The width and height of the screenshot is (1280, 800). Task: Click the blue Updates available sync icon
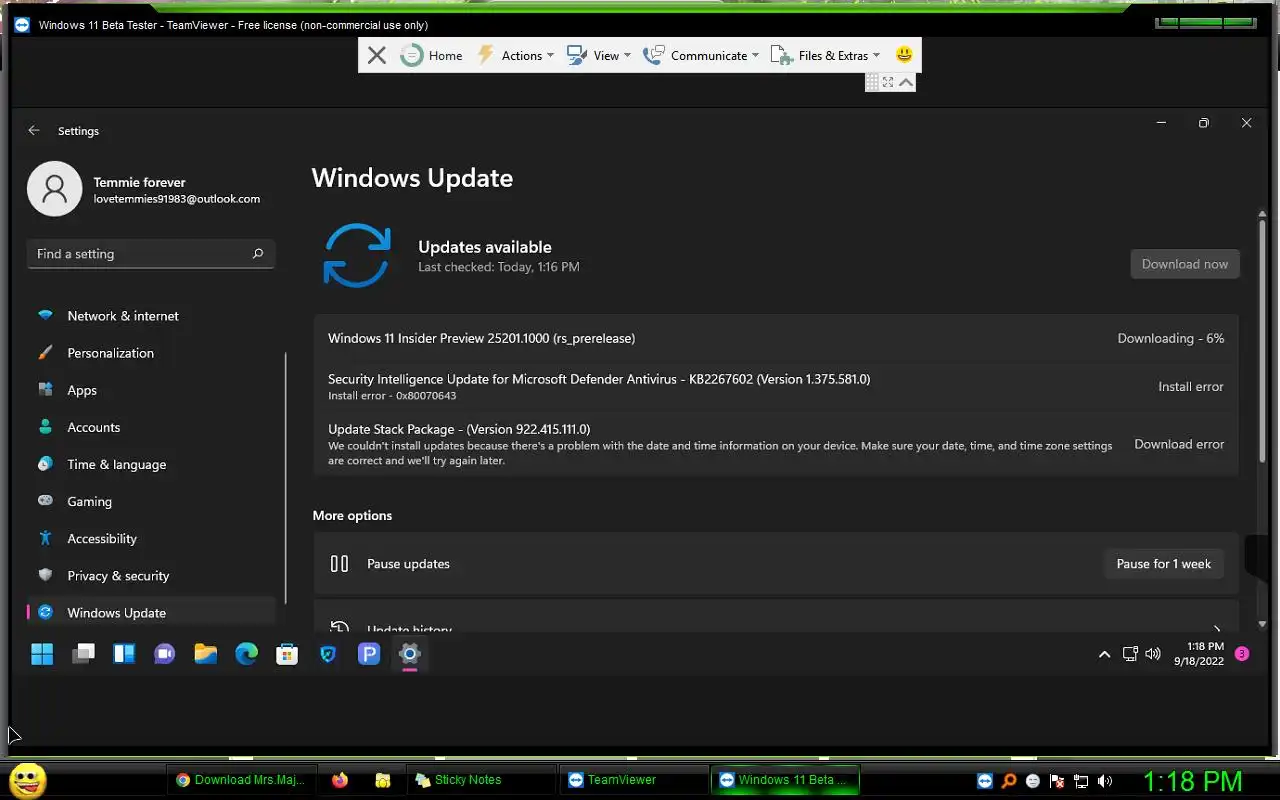coord(357,255)
